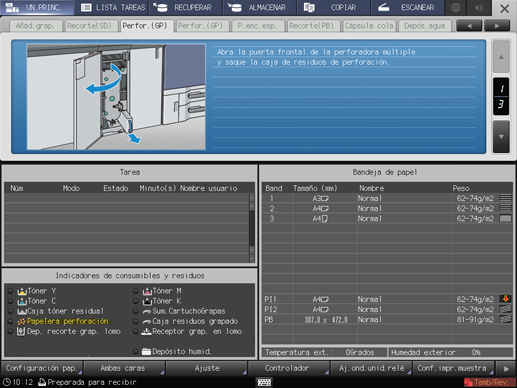
Task: Select the Tóner C indicator light
Action: pyautogui.click(x=10, y=301)
